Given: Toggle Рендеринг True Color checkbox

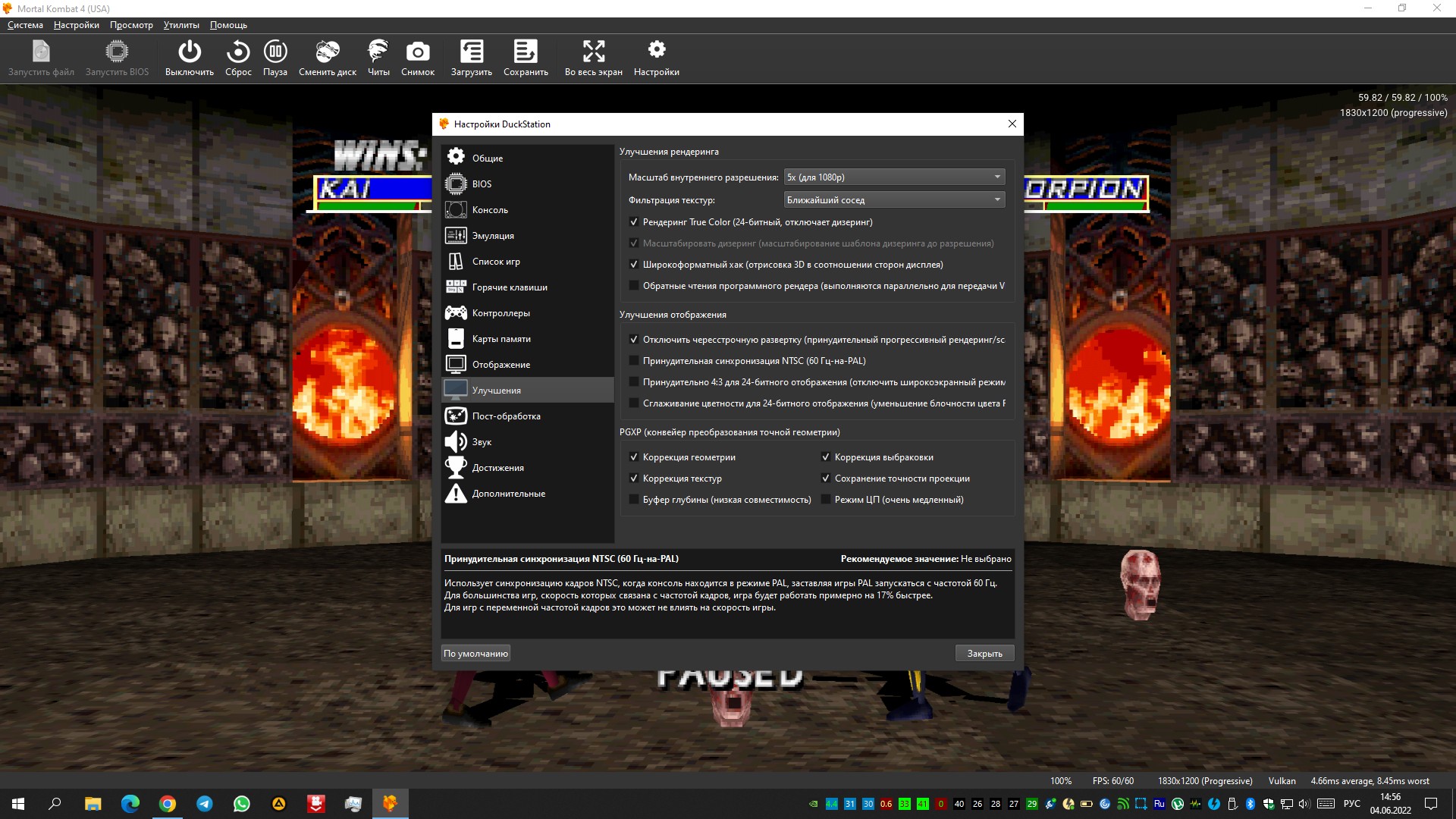Looking at the screenshot, I should 634,222.
